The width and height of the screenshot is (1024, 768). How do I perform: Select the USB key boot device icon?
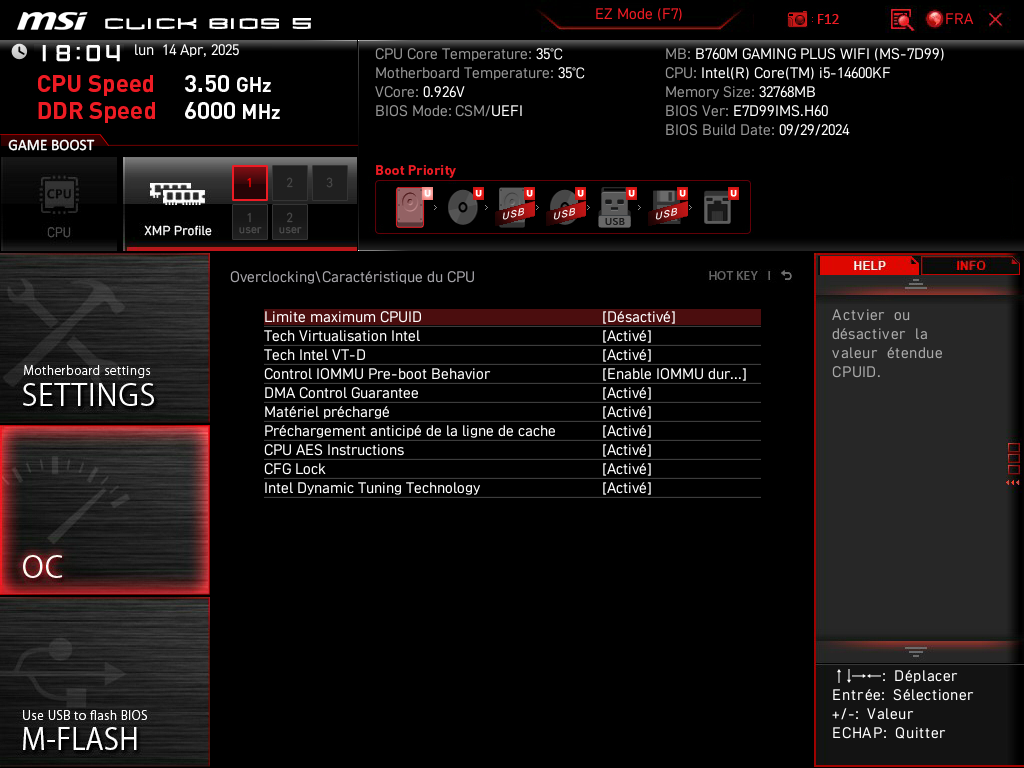615,207
